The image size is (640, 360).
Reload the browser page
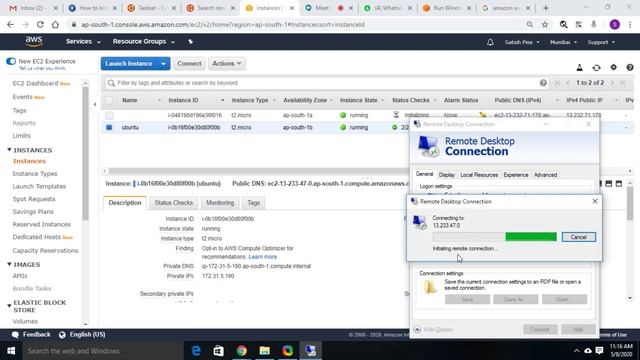[x=40, y=24]
